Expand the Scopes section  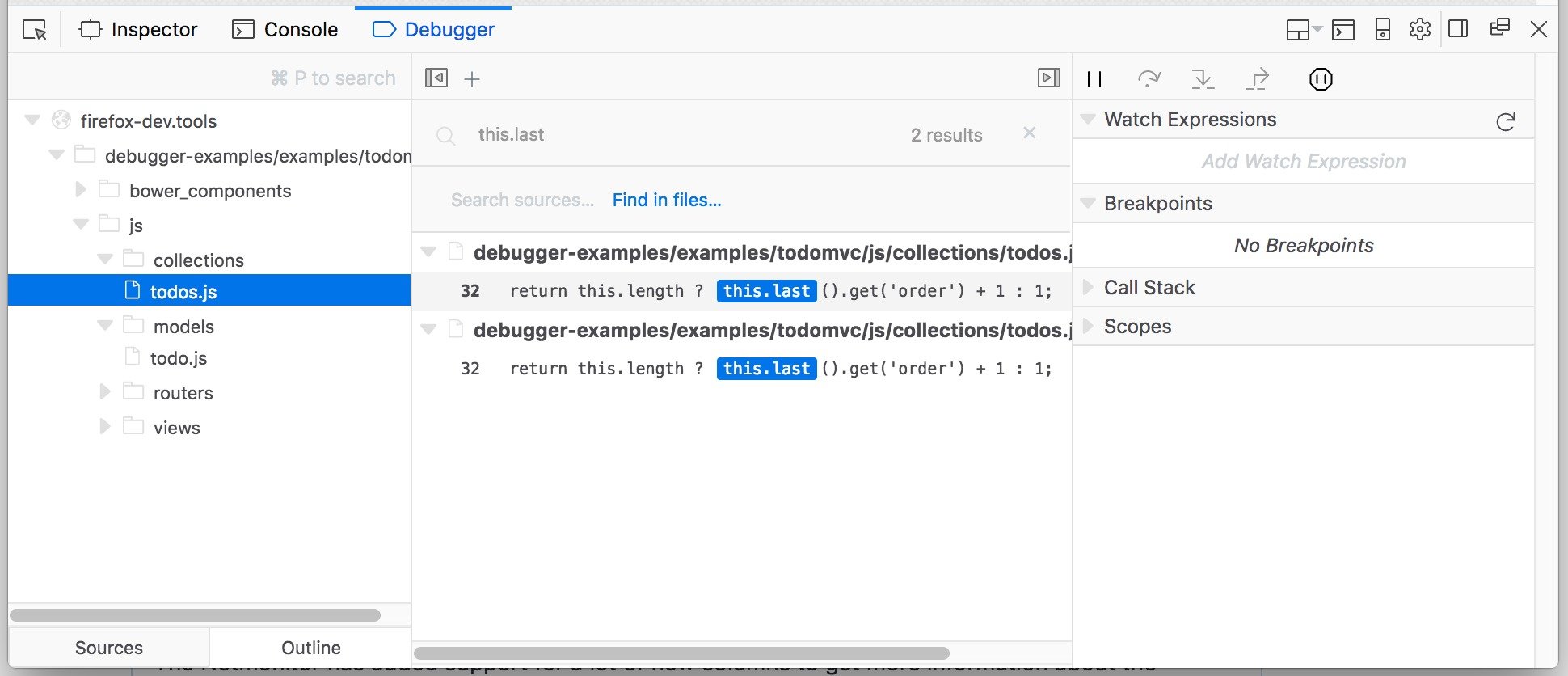(1088, 326)
